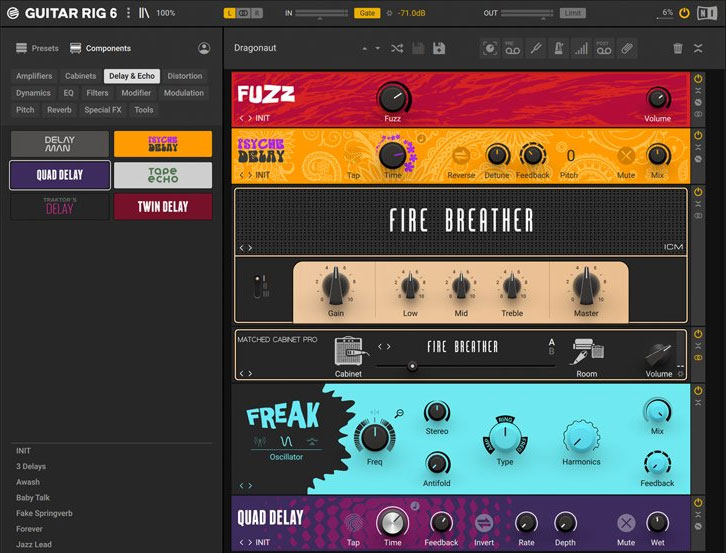Viewport: 726px width, 553px height.
Task: Toggle the browser sidebar icon
Action: [144, 13]
